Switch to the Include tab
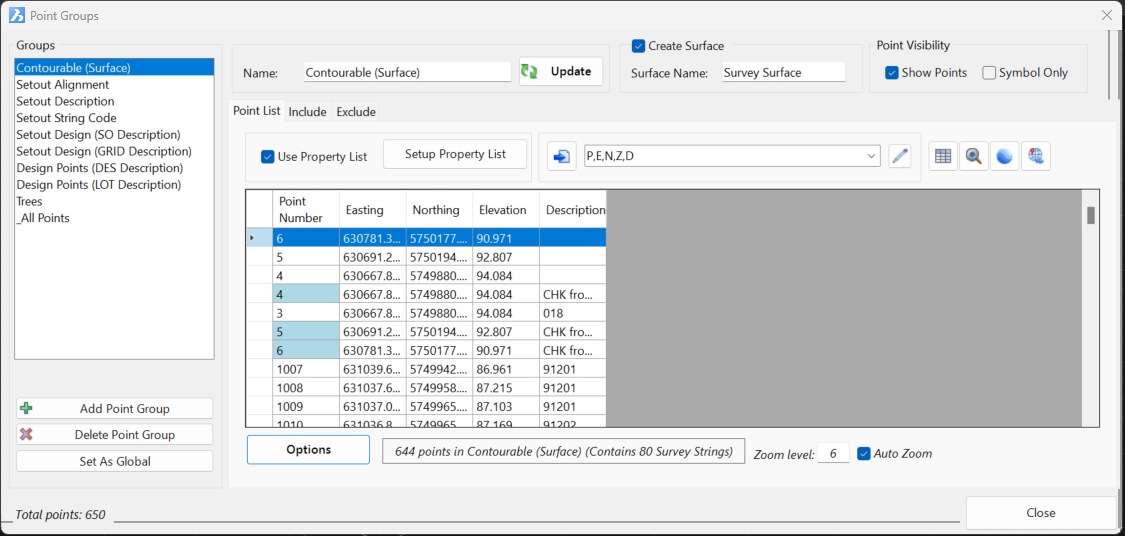1125x536 pixels. tap(307, 112)
